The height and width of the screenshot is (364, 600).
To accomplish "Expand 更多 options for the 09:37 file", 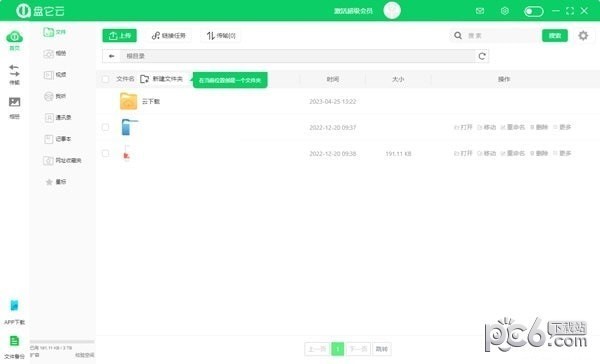I will click(562, 127).
